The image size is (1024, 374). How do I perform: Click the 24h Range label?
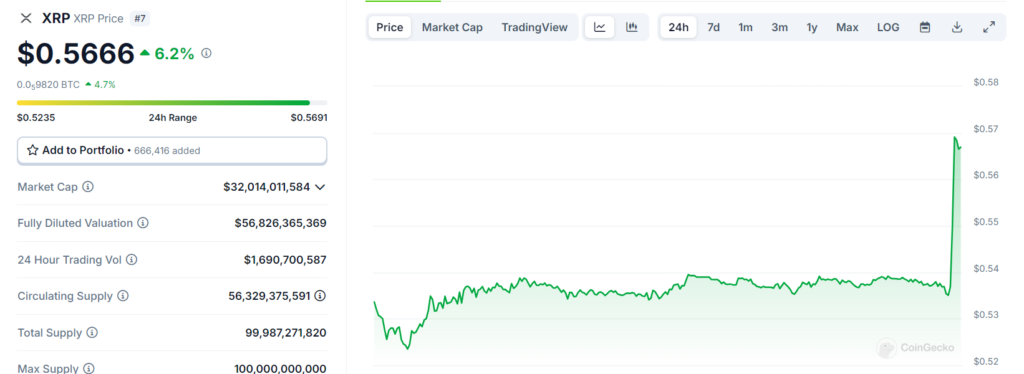click(x=172, y=117)
